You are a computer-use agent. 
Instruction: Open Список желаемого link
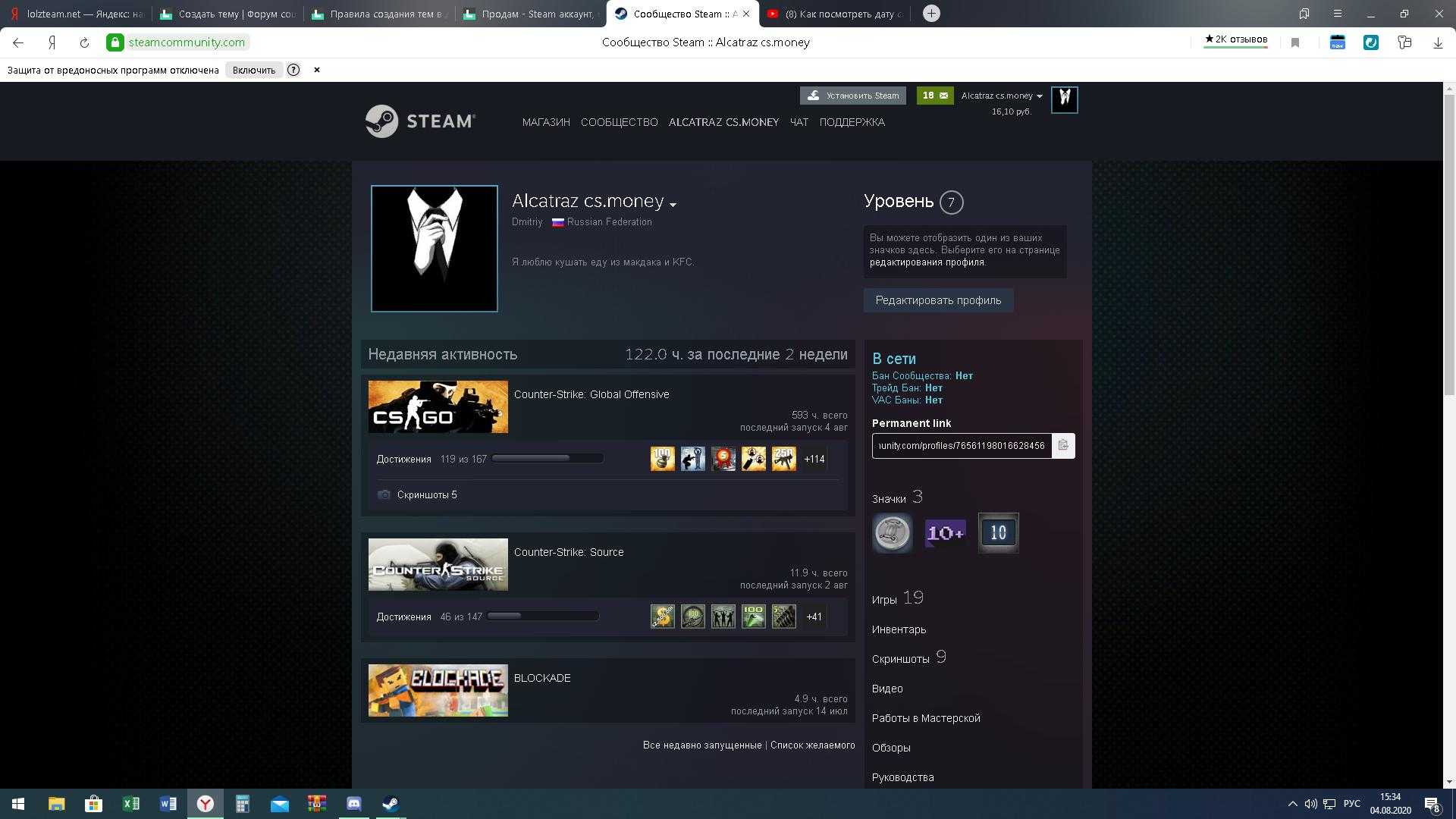coord(812,745)
